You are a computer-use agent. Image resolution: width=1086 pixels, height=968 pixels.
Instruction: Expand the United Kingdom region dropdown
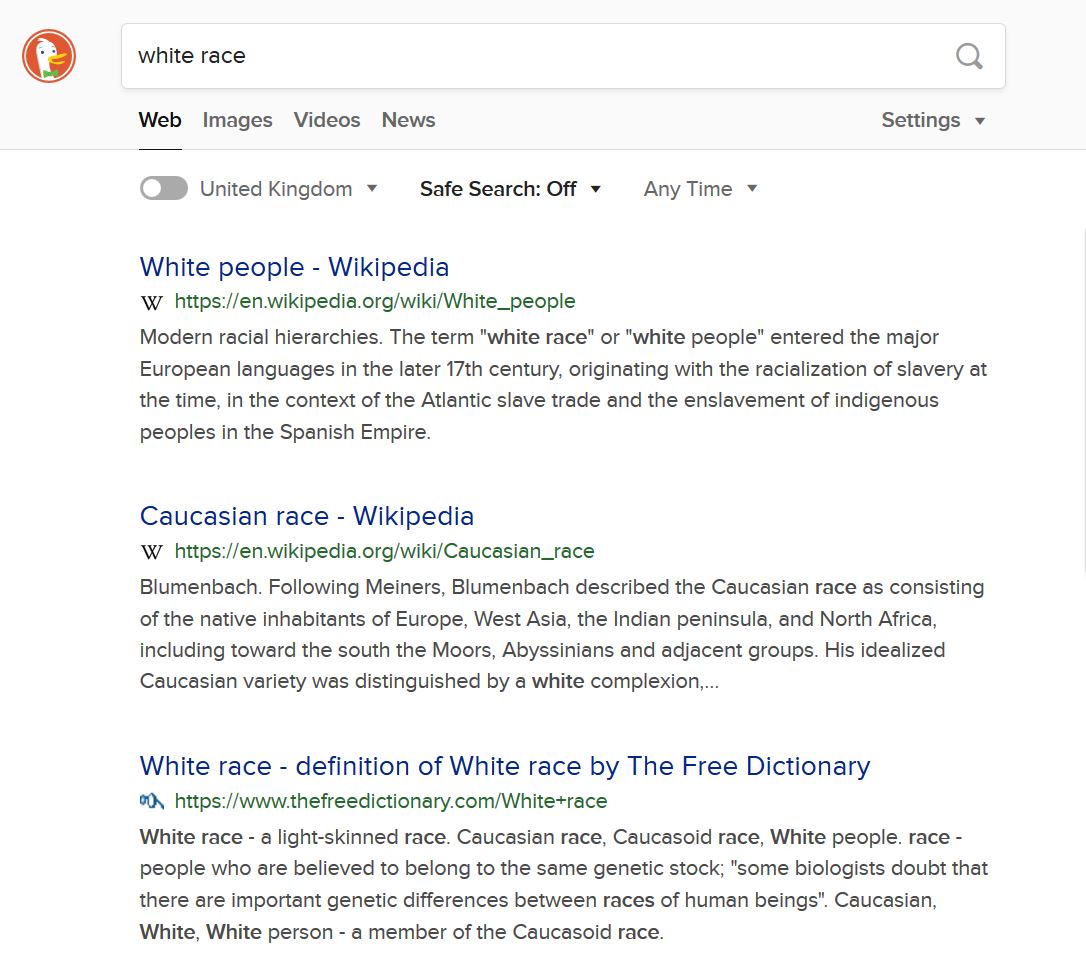point(288,189)
